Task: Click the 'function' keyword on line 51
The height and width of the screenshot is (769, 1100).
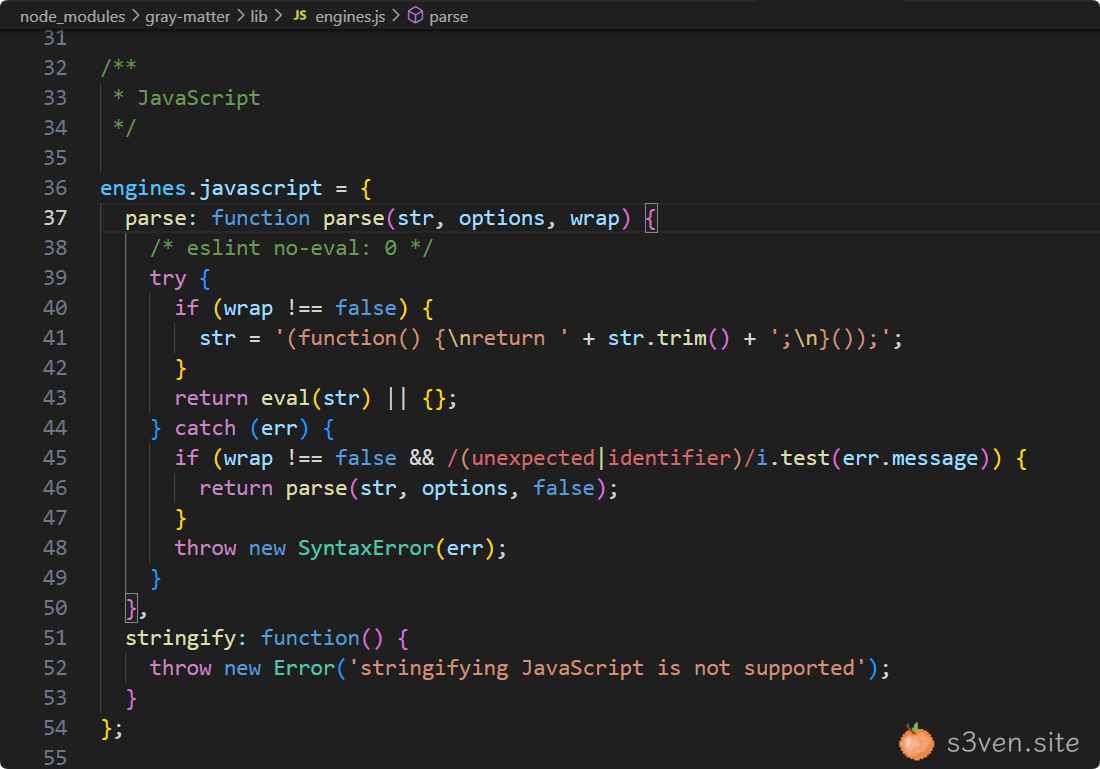Action: pos(310,638)
